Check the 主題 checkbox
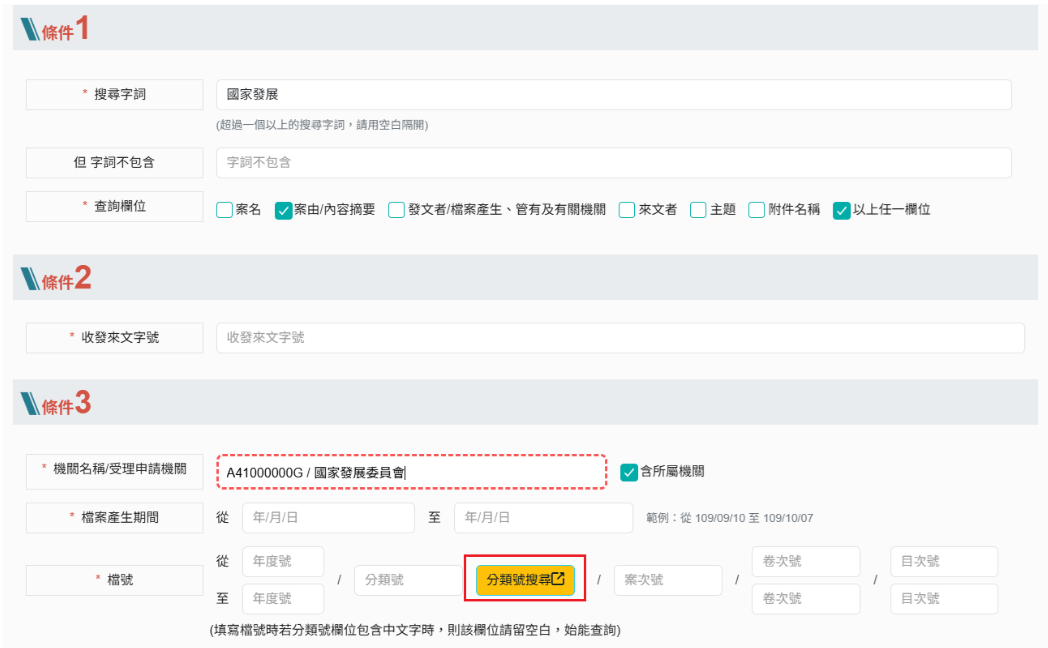 (698, 210)
